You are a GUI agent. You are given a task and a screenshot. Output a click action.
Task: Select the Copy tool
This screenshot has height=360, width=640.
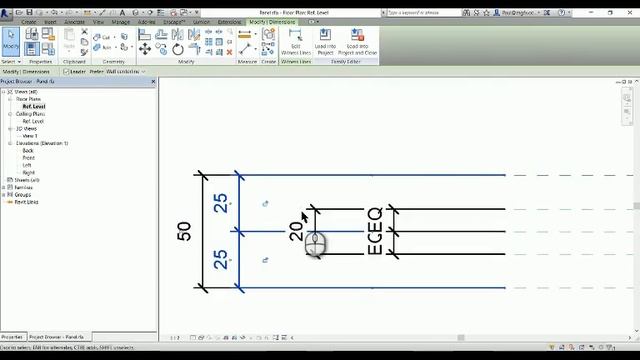coord(161,50)
